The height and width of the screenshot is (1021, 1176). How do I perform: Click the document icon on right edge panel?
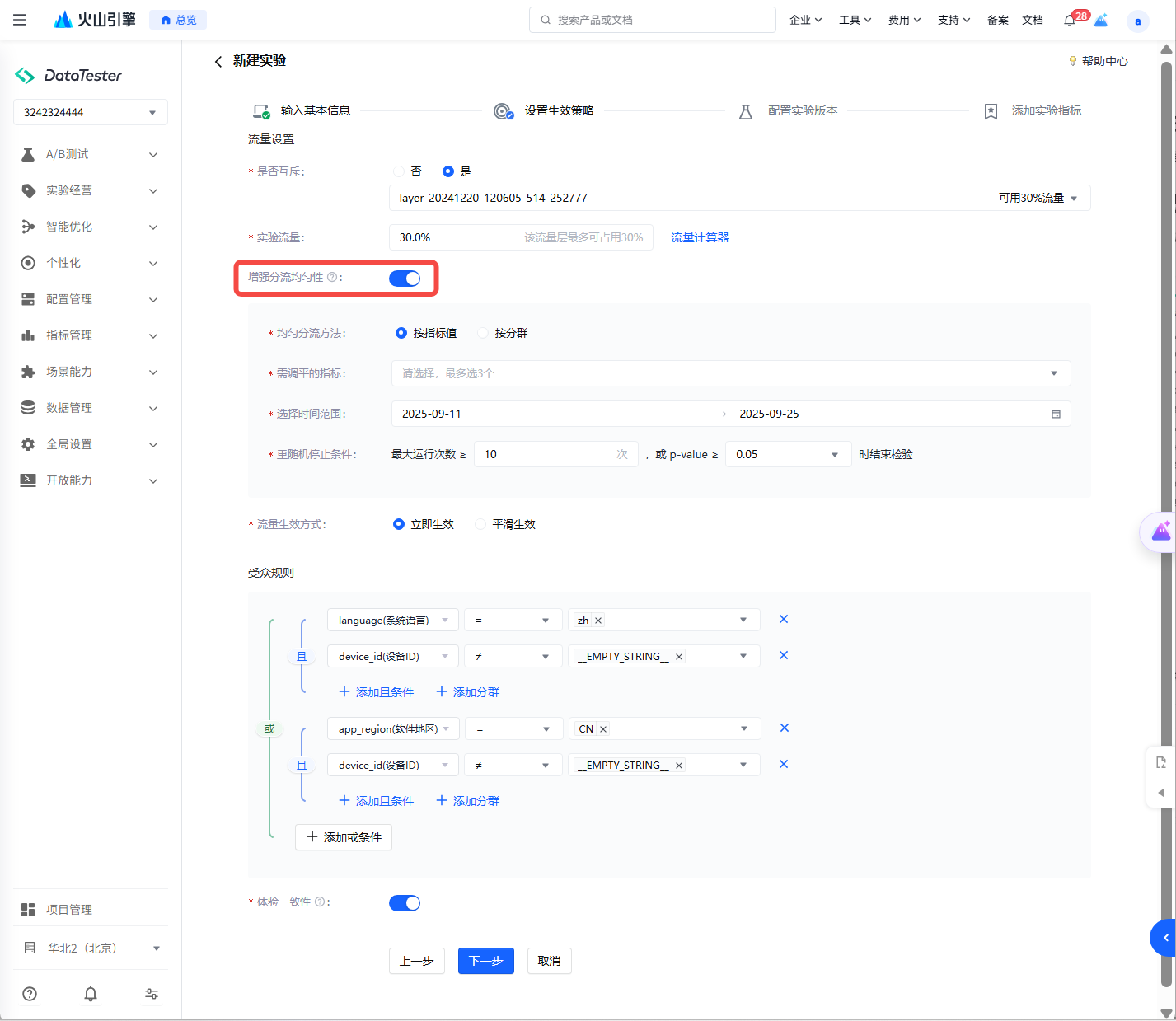(x=1161, y=762)
